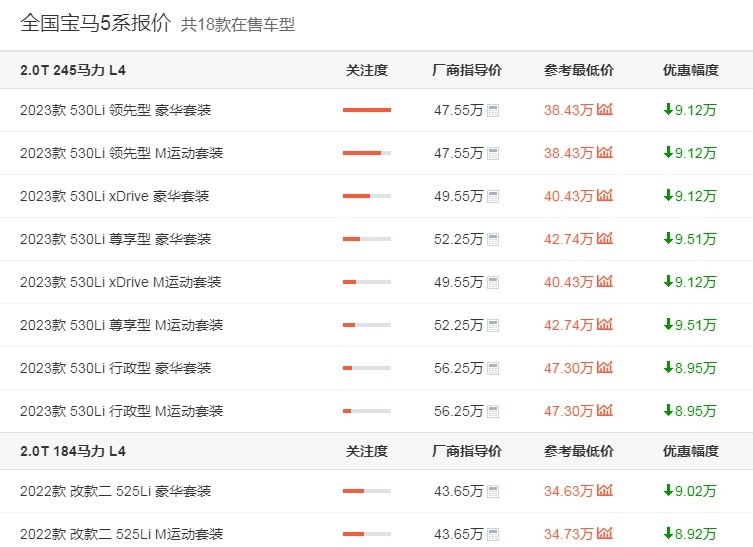Click discount 9.51万 on 尊享型 豪华套装 row
The image size is (753, 547).
click(690, 239)
